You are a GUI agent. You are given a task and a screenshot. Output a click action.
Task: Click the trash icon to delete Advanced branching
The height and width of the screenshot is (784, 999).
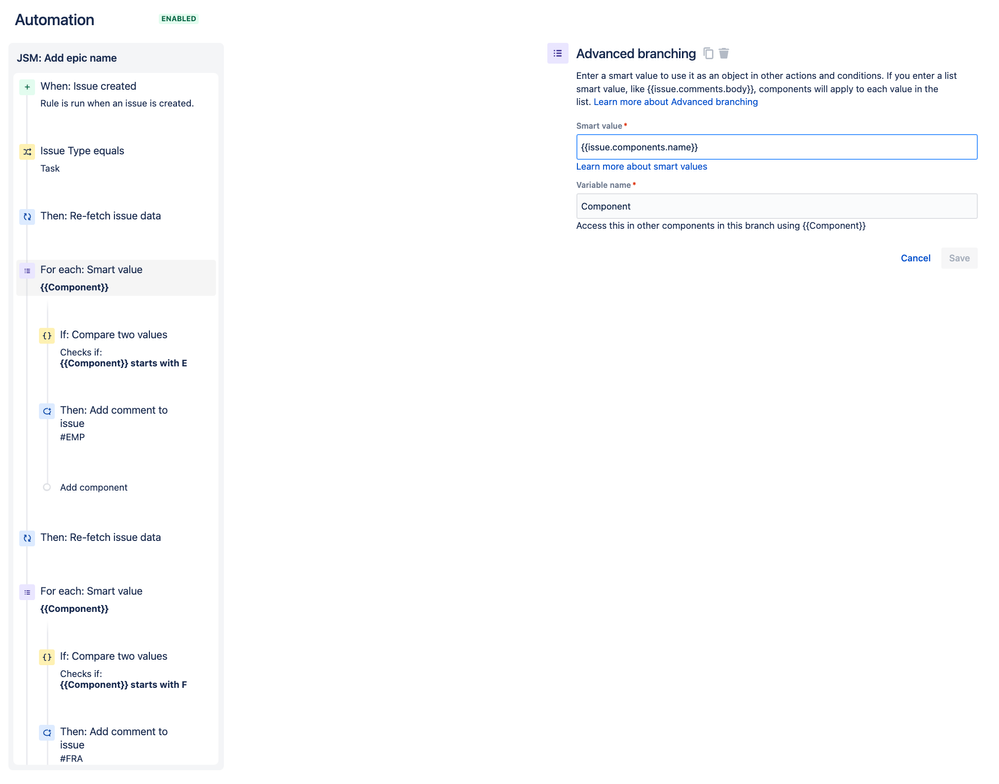[724, 53]
